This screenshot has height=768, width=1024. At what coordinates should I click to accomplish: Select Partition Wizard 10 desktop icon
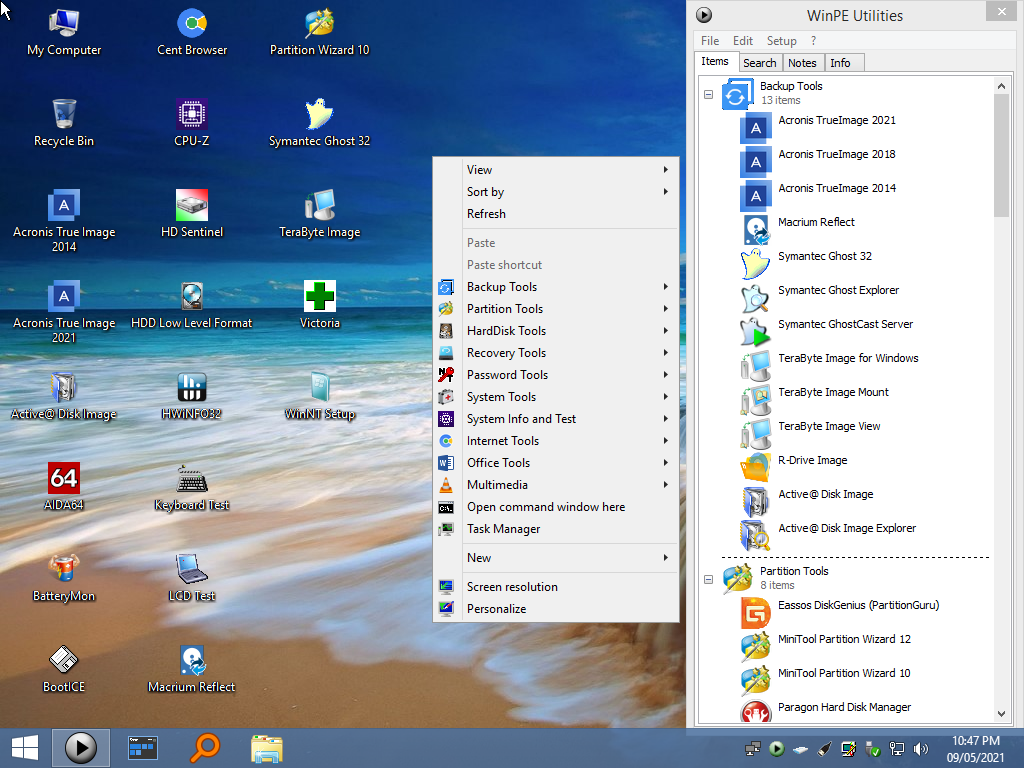pyautogui.click(x=319, y=33)
